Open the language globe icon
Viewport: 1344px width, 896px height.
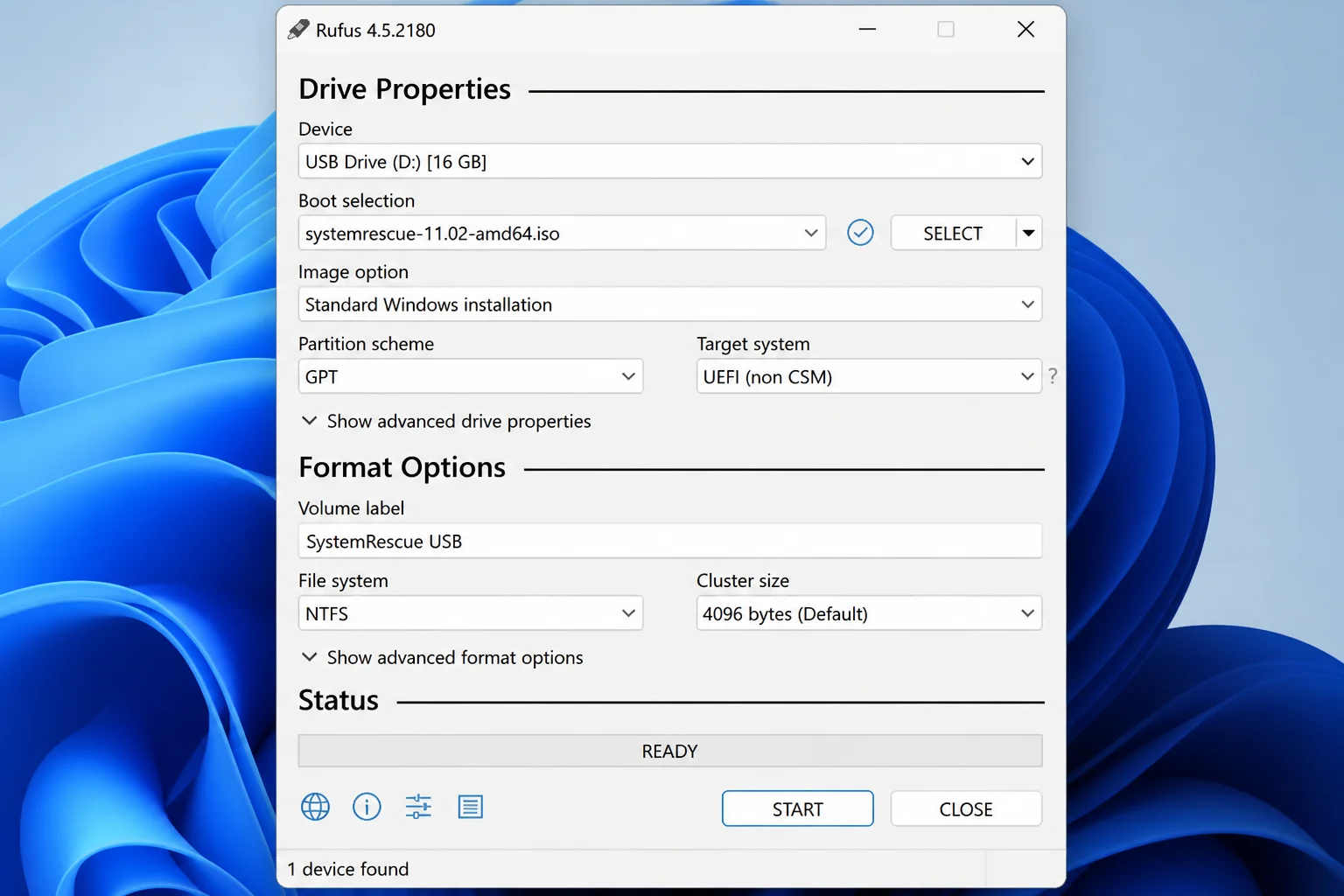coord(315,807)
